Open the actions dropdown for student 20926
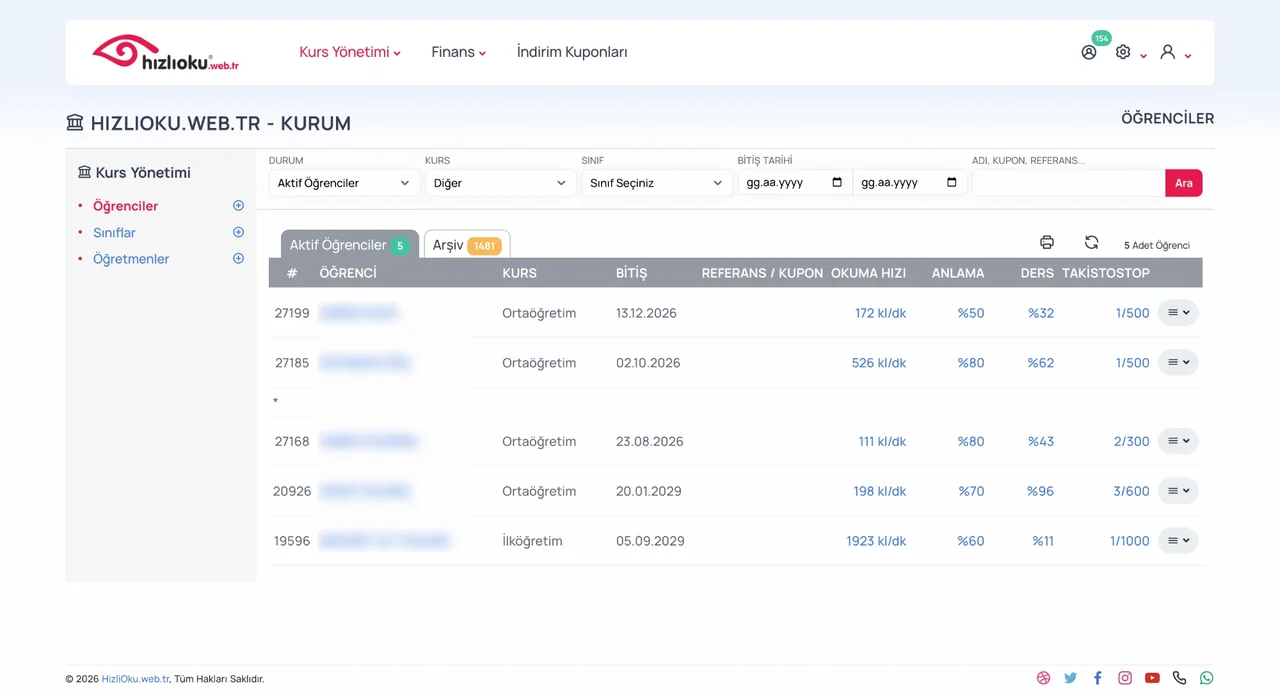The width and height of the screenshot is (1280, 692). pyautogui.click(x=1178, y=491)
